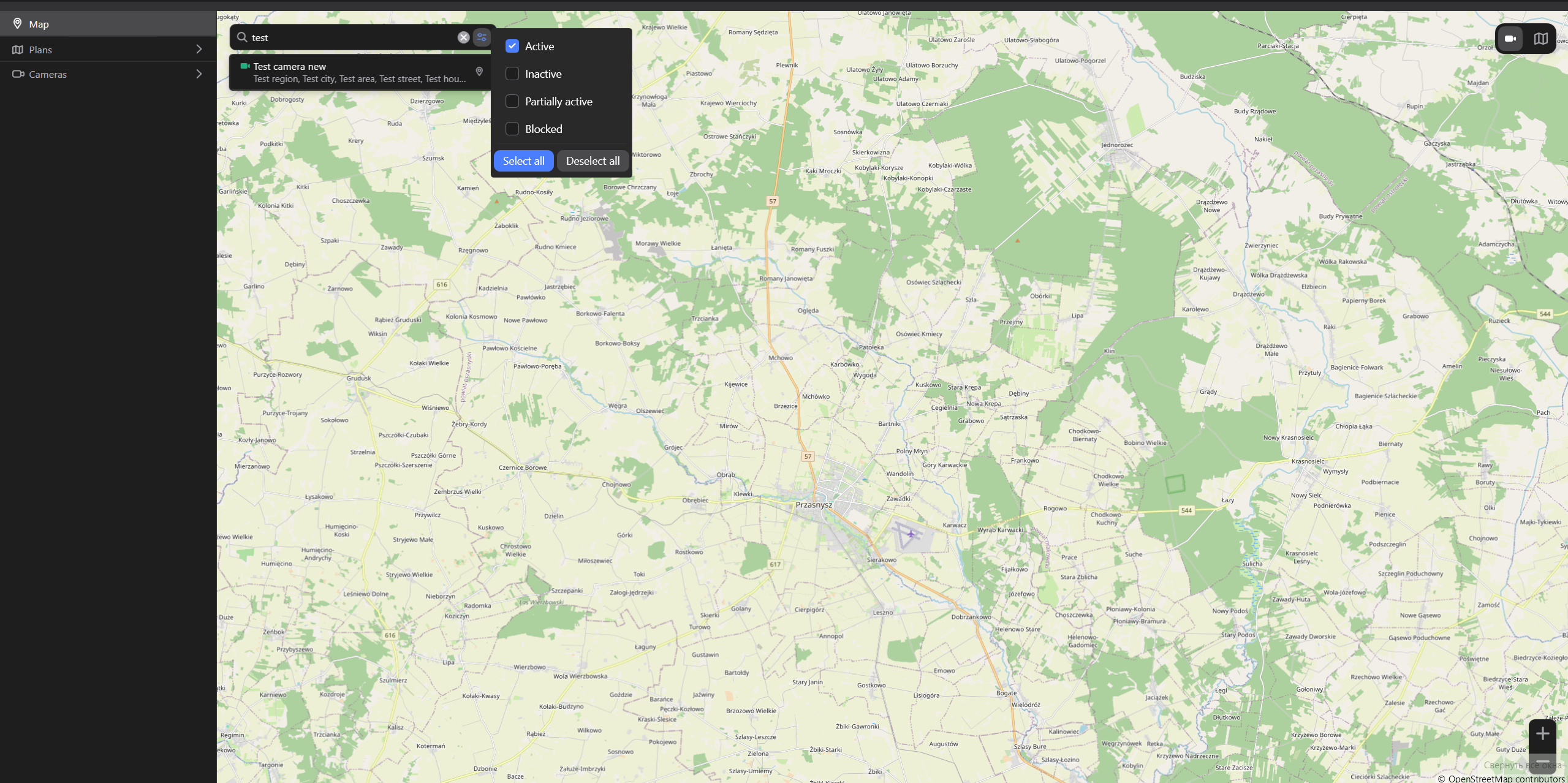Switch to camera view mode icon

[1510, 39]
